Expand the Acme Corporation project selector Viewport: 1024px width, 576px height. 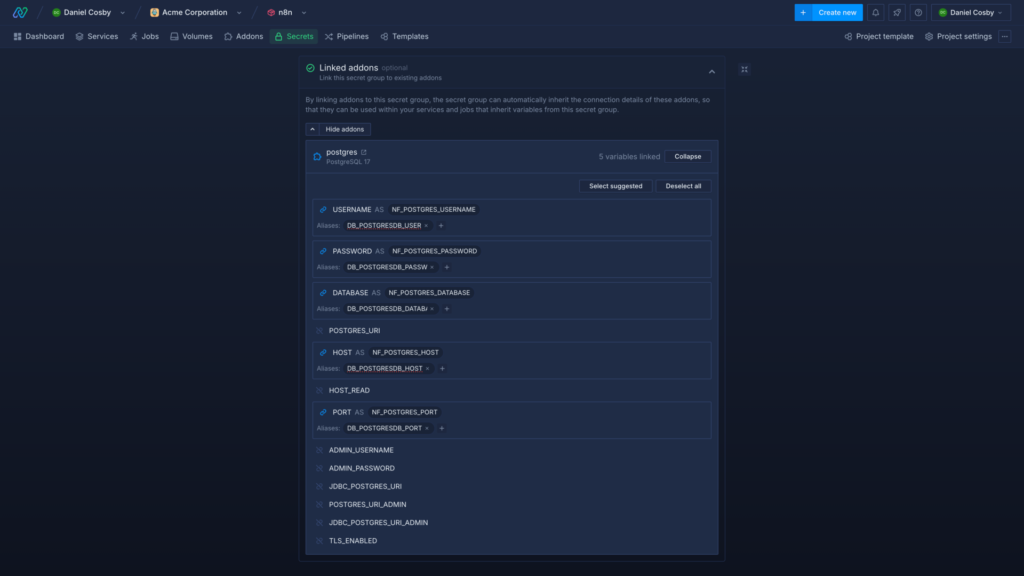coord(196,13)
